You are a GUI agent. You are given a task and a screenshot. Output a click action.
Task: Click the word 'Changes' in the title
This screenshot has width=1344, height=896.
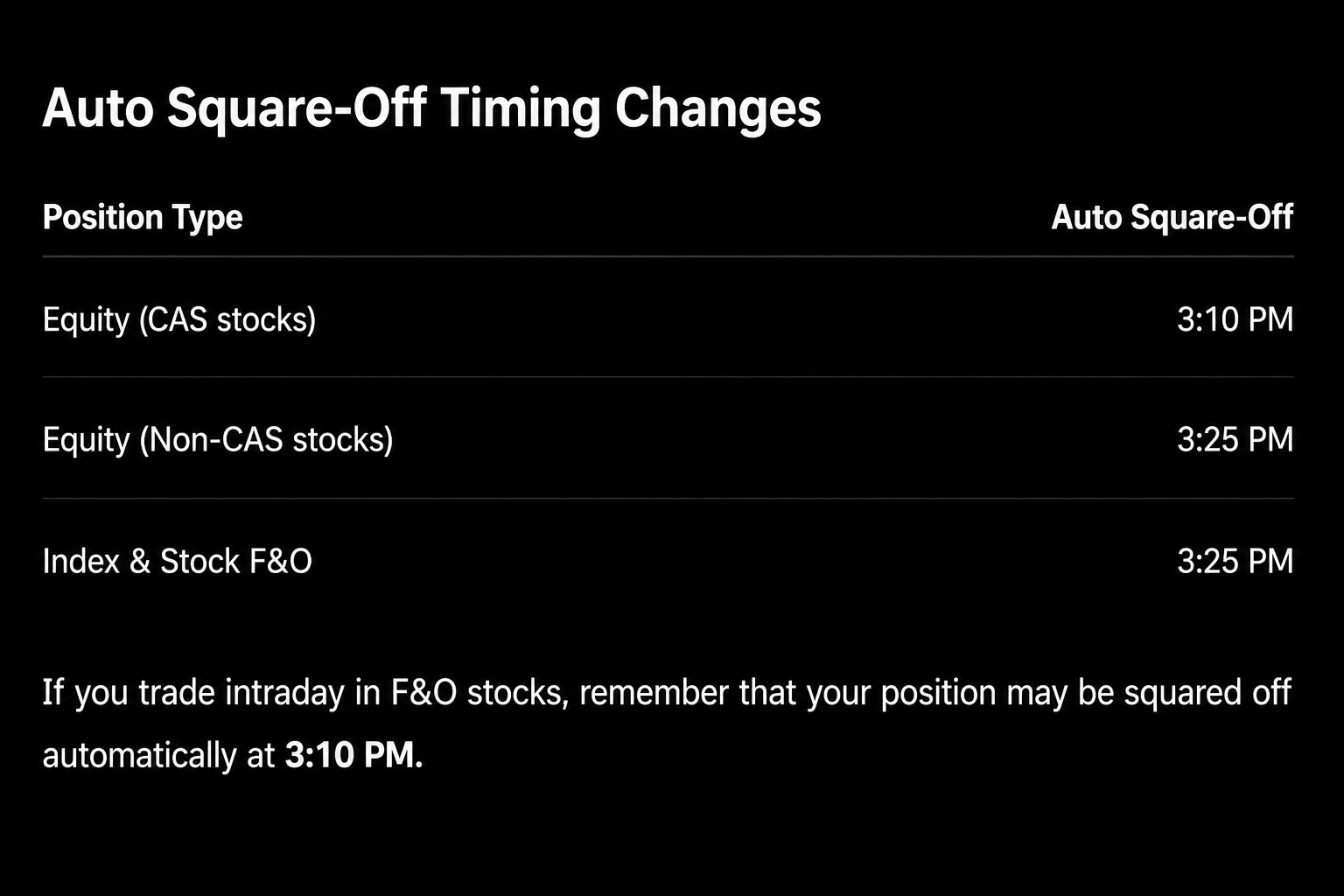718,110
